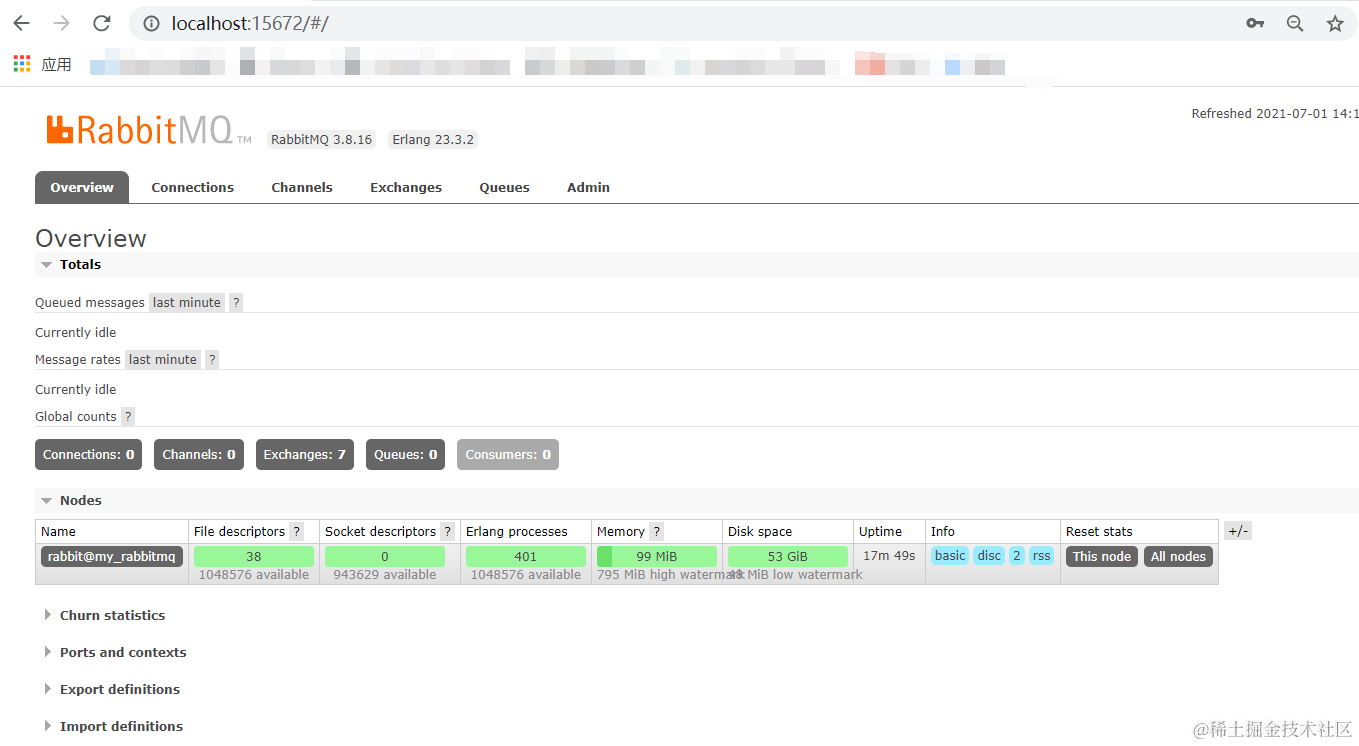Open the Connections tab

pyautogui.click(x=193, y=187)
